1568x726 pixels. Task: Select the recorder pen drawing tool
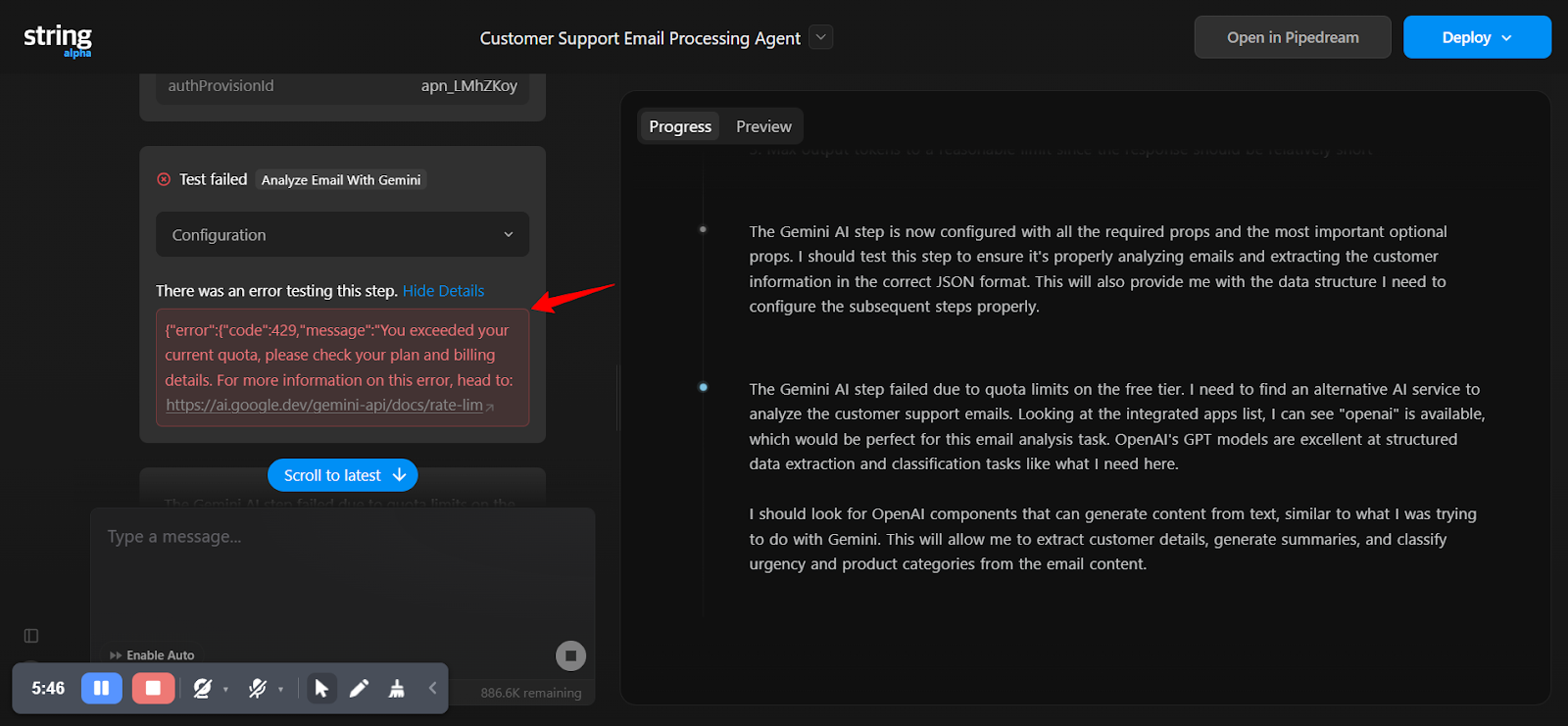[x=359, y=689]
